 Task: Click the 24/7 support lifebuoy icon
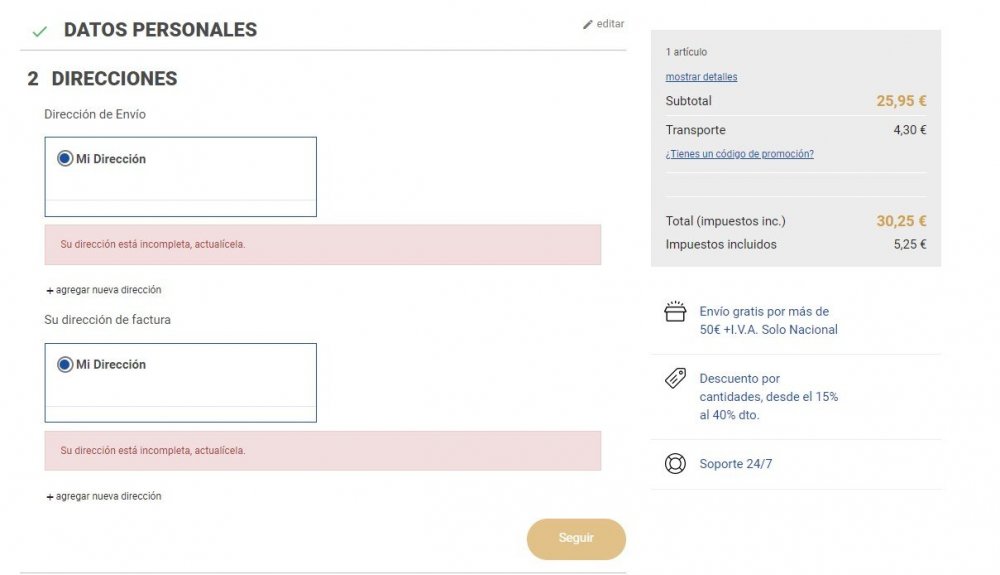[x=675, y=464]
